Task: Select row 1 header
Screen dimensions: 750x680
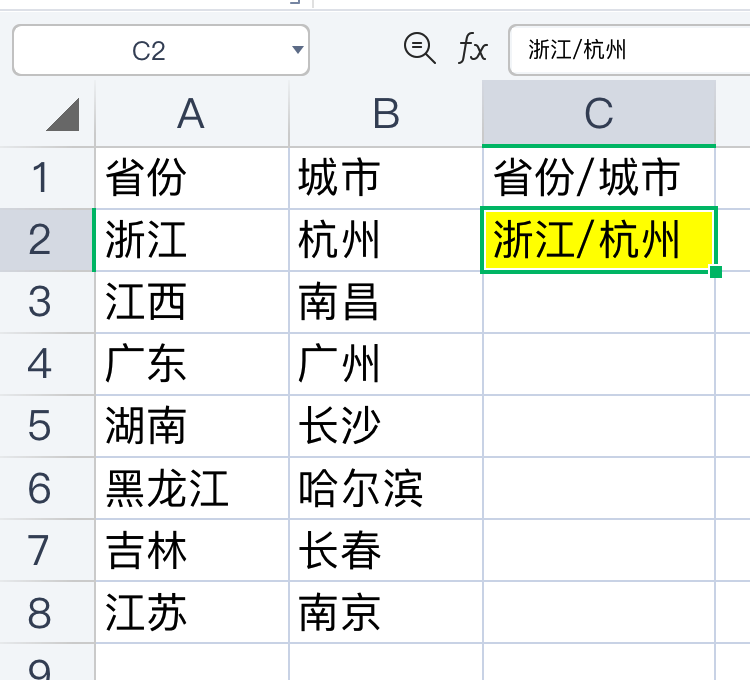Action: (x=47, y=178)
